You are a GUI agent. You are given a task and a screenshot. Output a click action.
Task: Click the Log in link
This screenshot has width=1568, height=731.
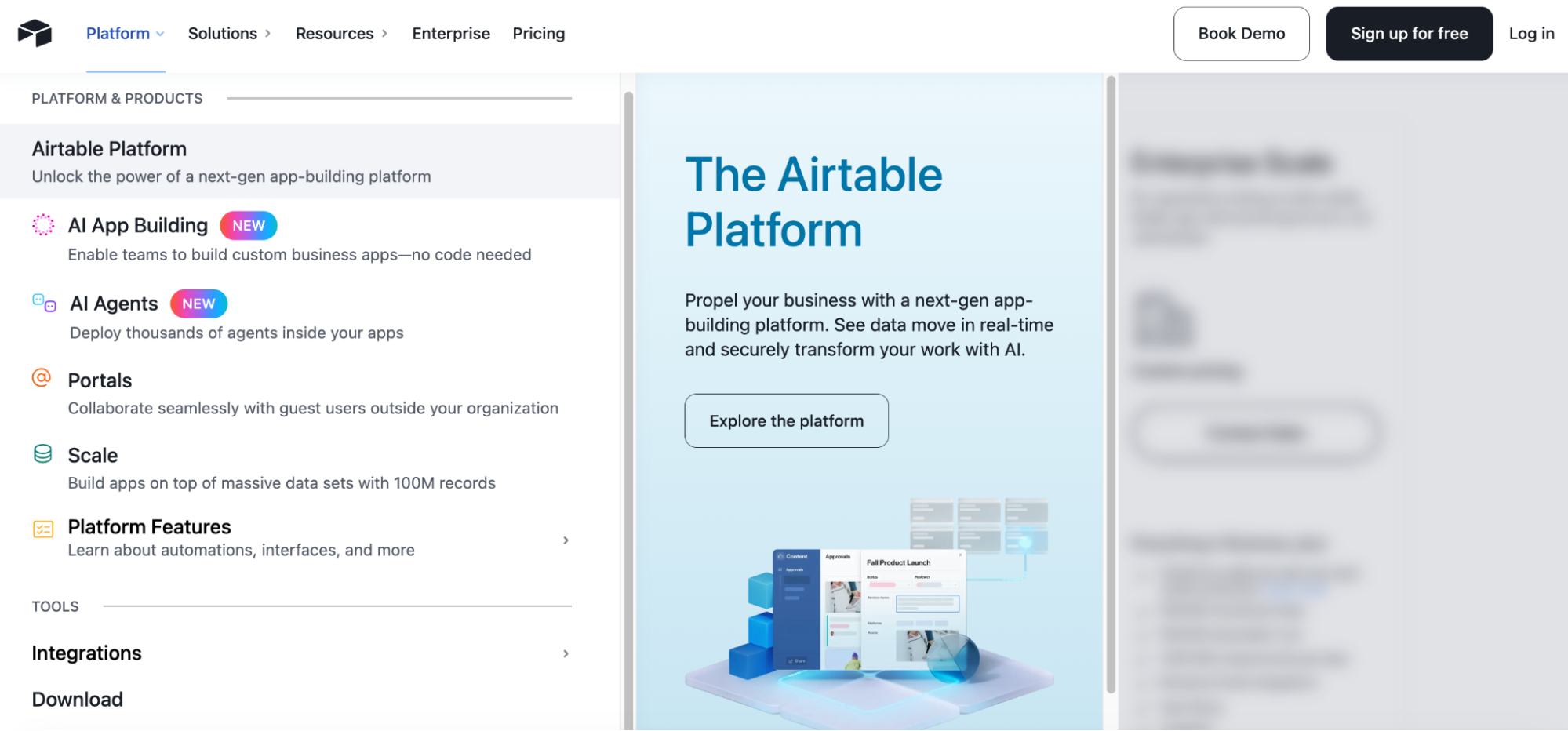pos(1530,33)
